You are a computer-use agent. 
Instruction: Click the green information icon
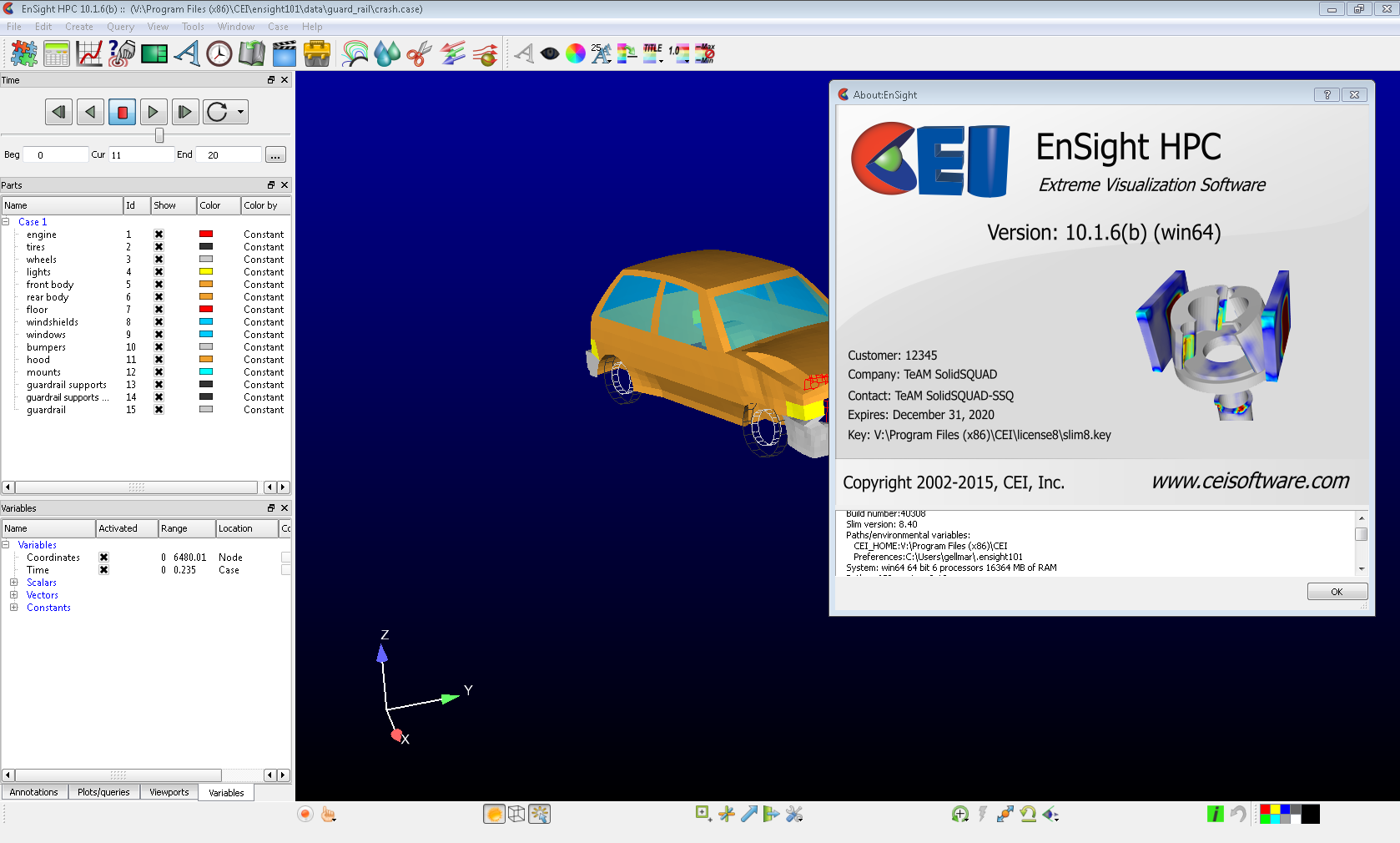coord(1216,814)
